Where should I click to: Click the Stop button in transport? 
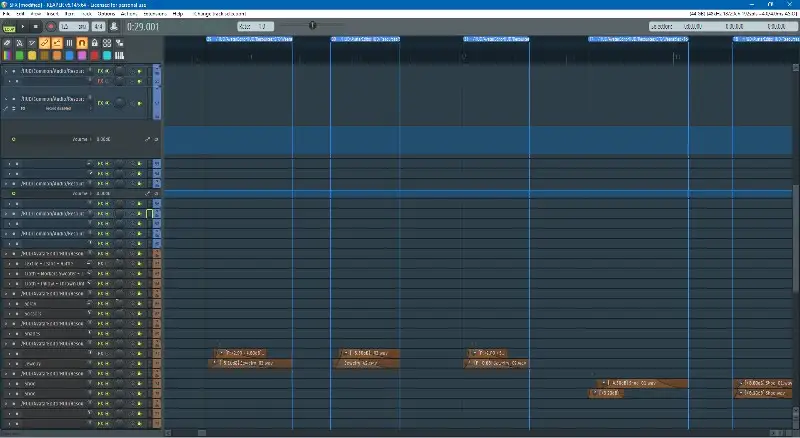point(37,26)
